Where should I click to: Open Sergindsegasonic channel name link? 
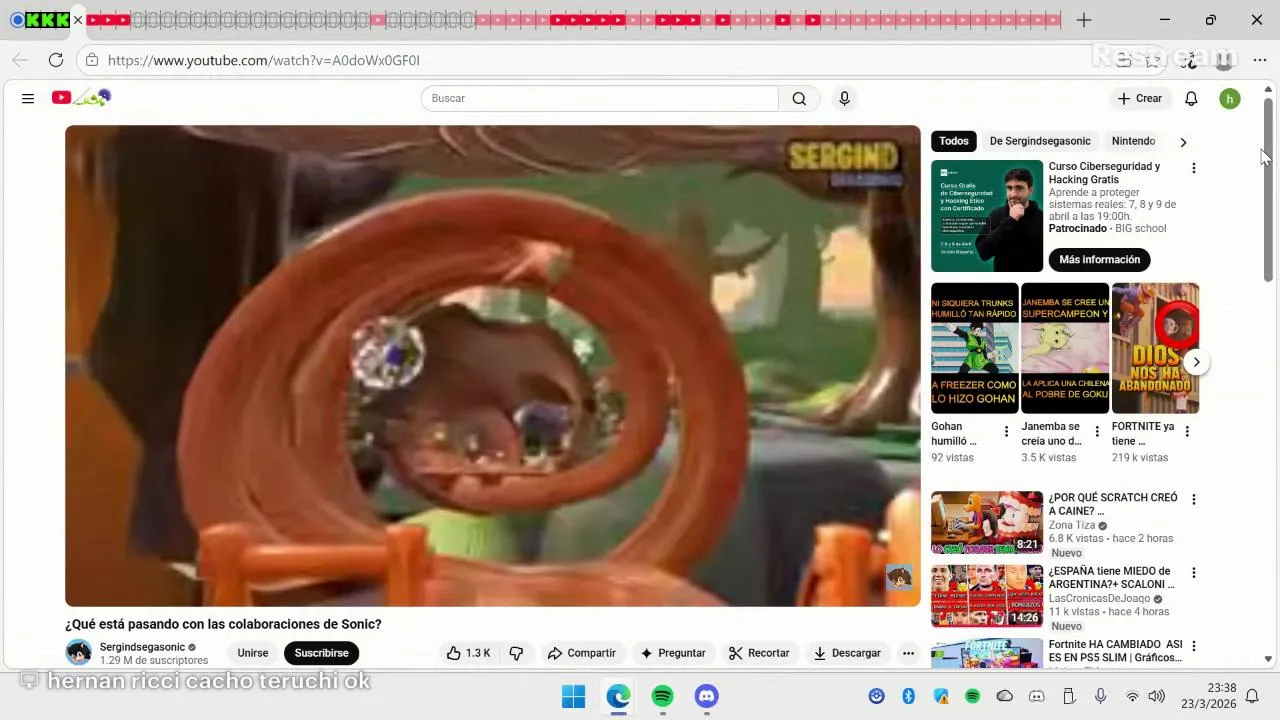click(x=143, y=647)
